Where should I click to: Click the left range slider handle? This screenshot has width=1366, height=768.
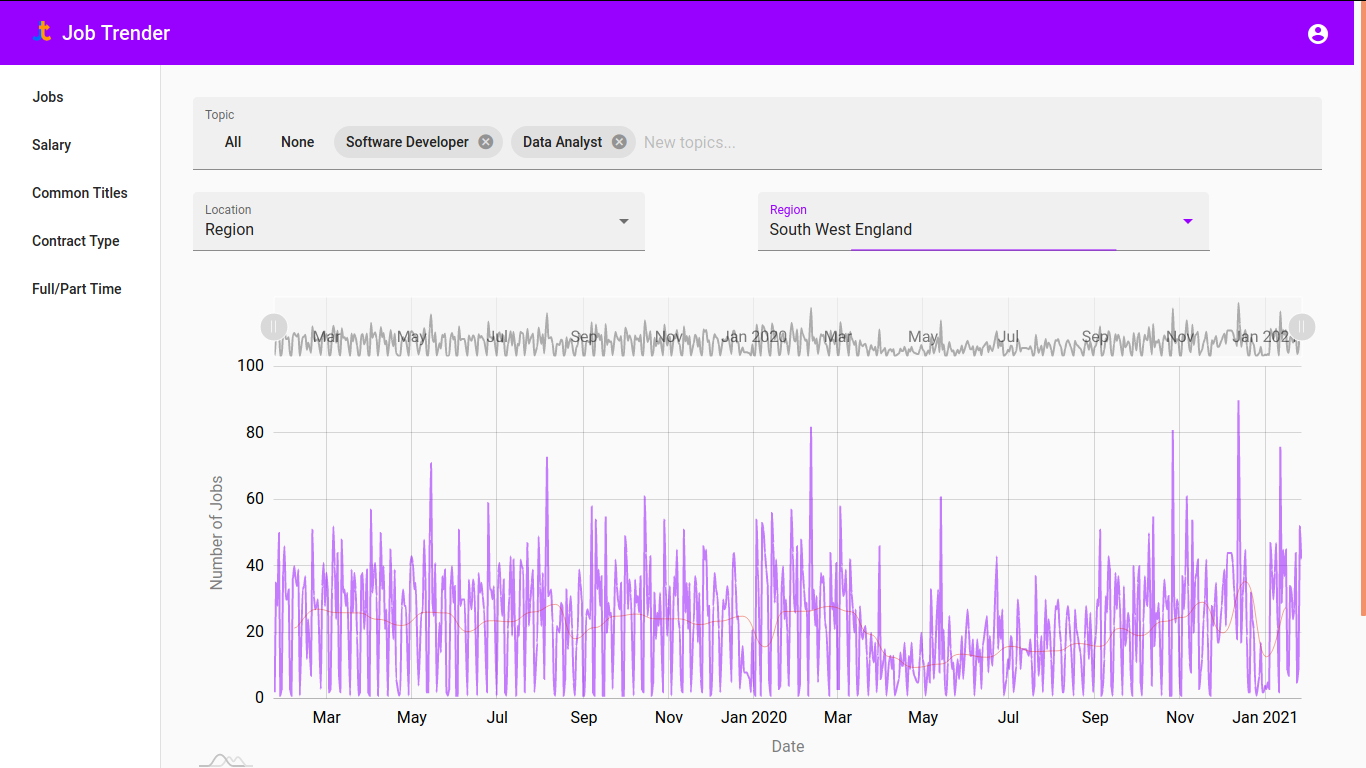tap(274, 327)
